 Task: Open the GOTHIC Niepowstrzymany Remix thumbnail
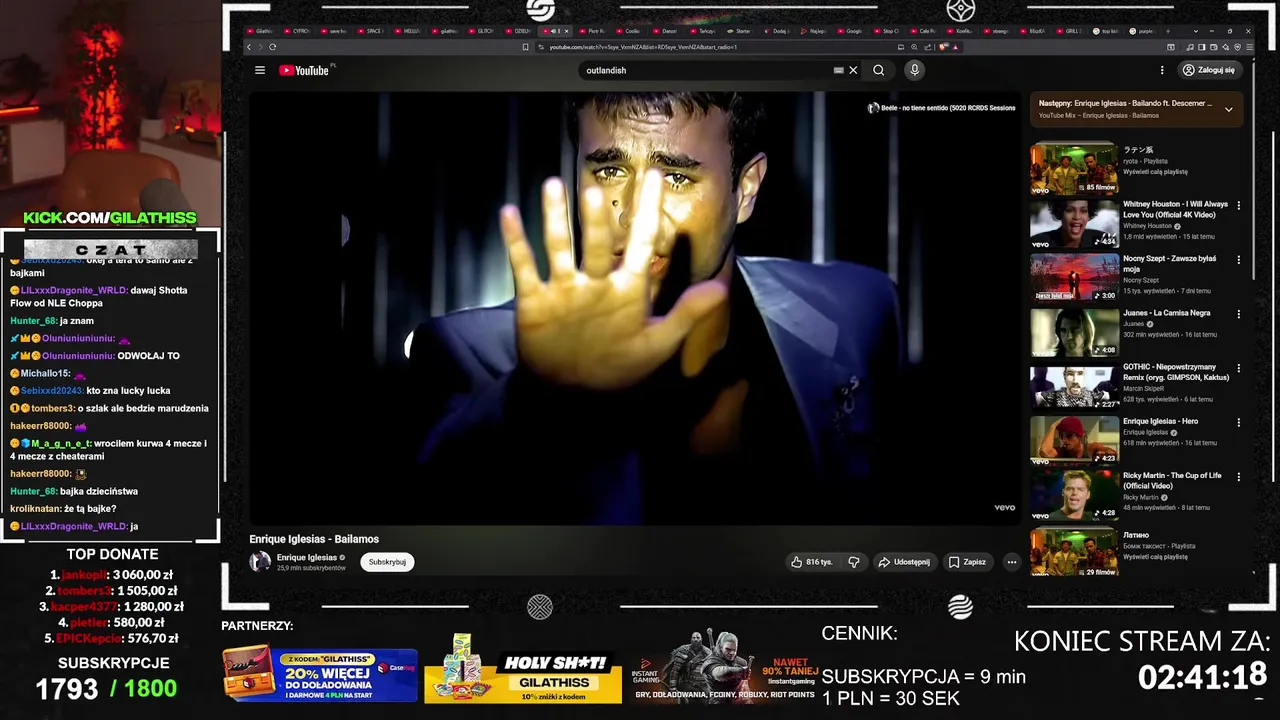tap(1074, 387)
